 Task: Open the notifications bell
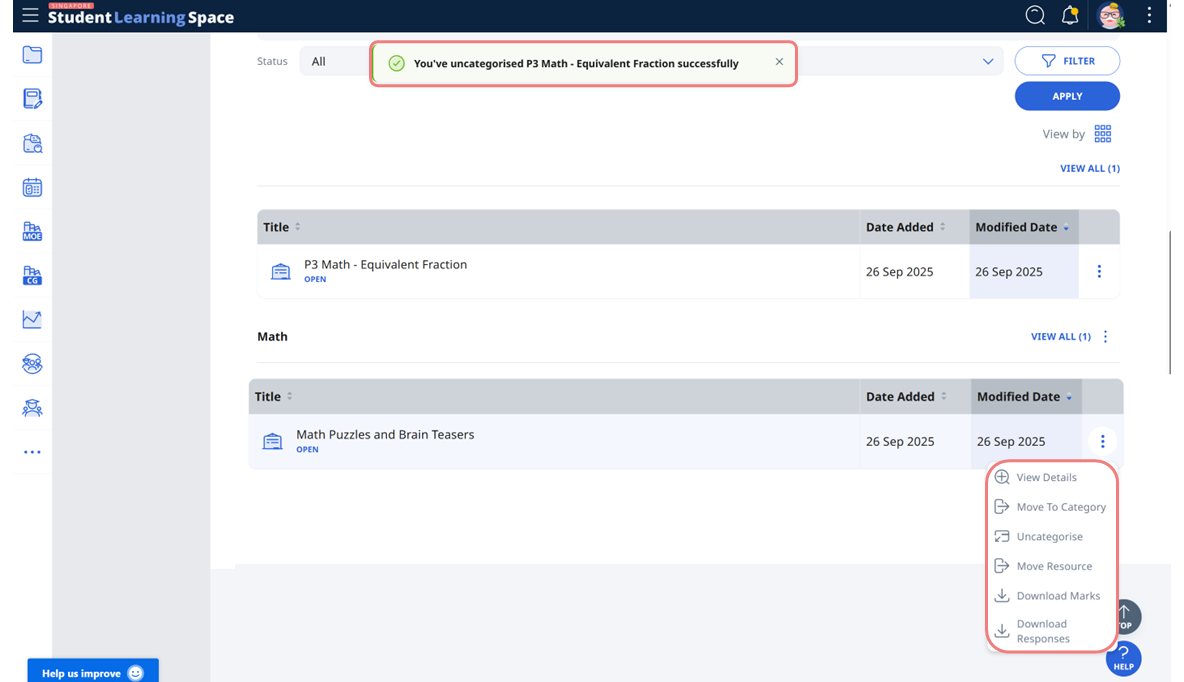pyautogui.click(x=1070, y=15)
